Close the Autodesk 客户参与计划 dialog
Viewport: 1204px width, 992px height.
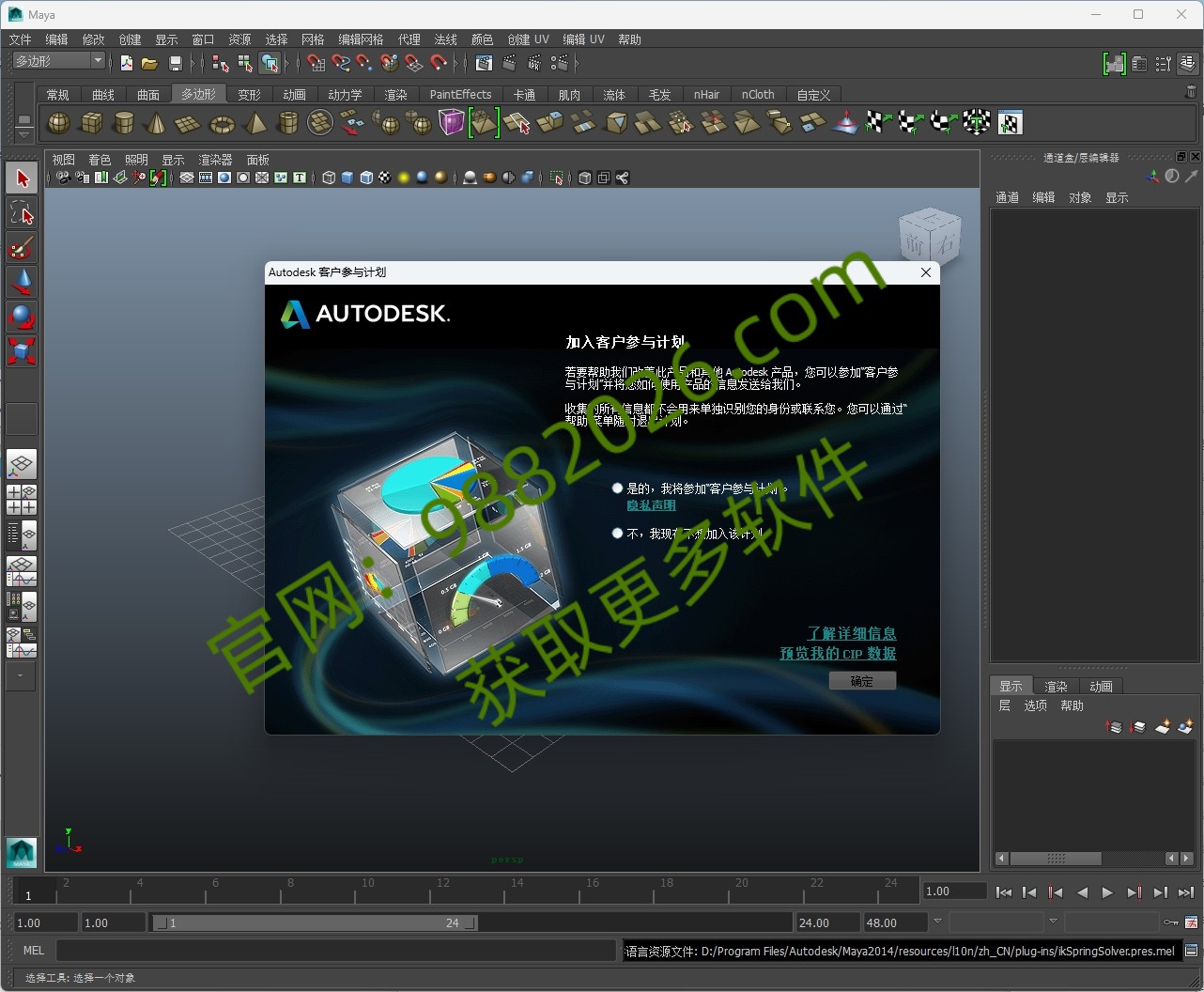coord(926,272)
